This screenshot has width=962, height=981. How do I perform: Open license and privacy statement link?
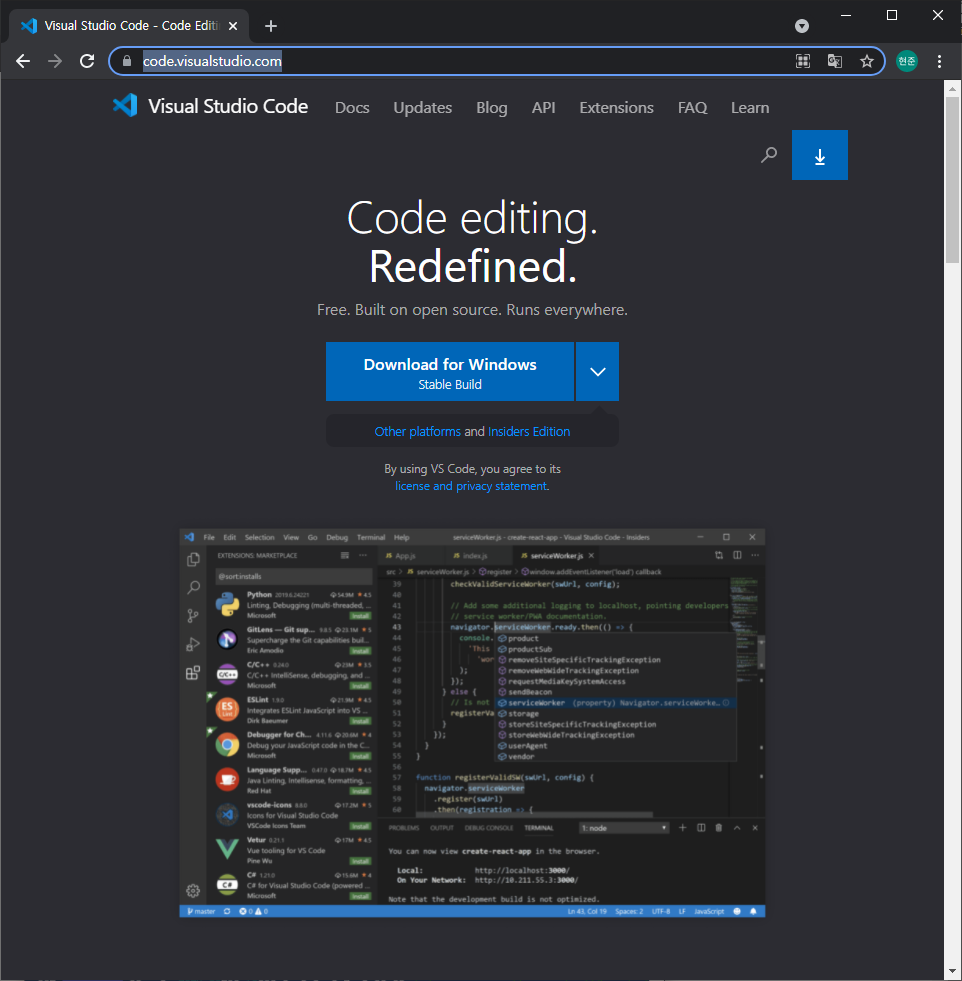pyautogui.click(x=472, y=486)
